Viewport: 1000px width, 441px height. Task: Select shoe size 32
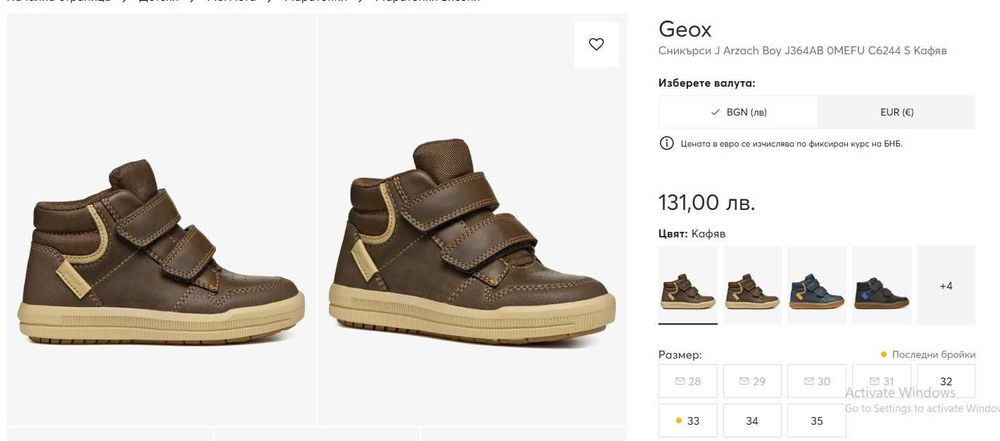click(x=945, y=382)
